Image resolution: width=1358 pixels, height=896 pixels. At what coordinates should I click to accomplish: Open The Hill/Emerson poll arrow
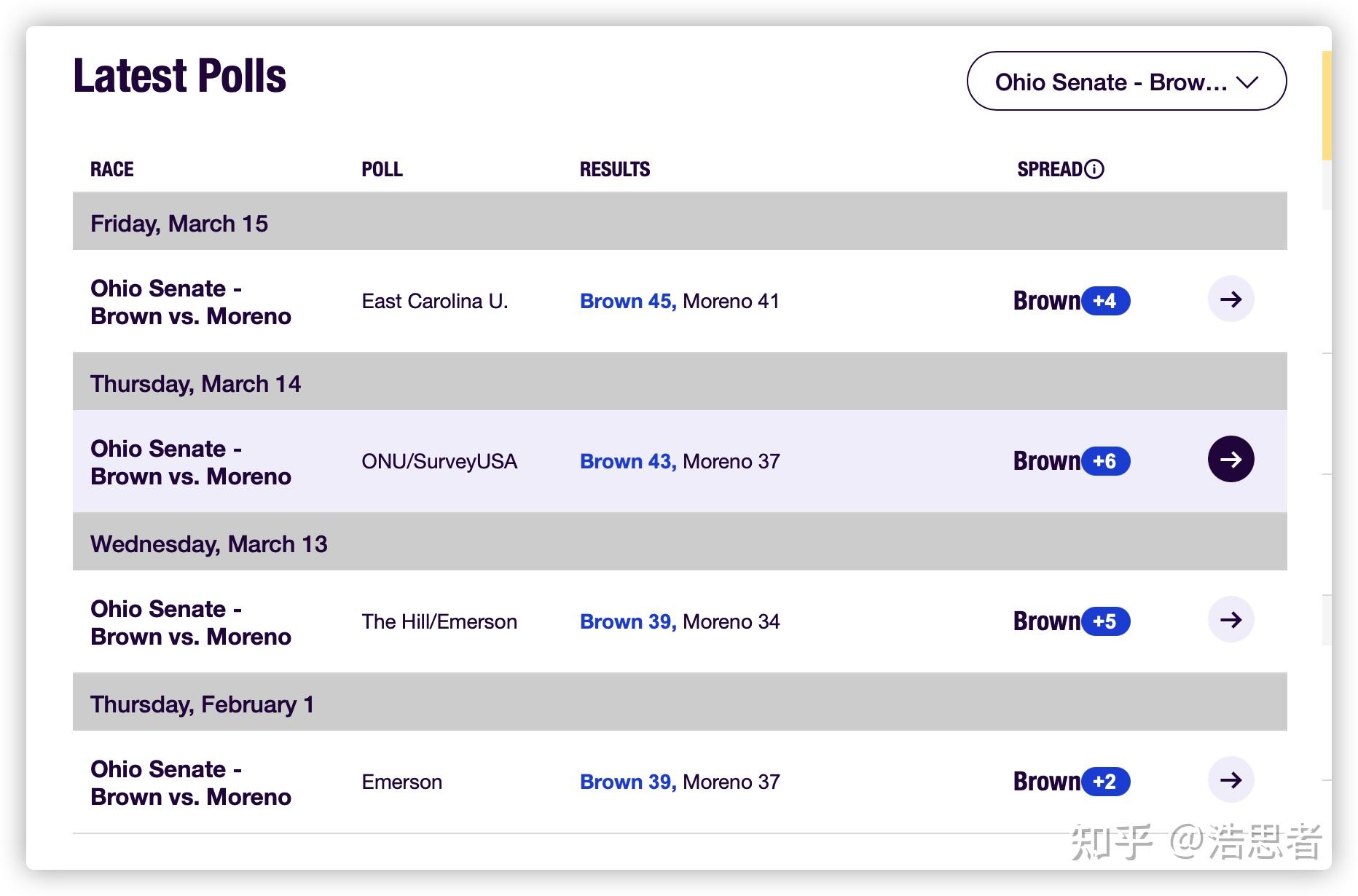click(x=1231, y=620)
